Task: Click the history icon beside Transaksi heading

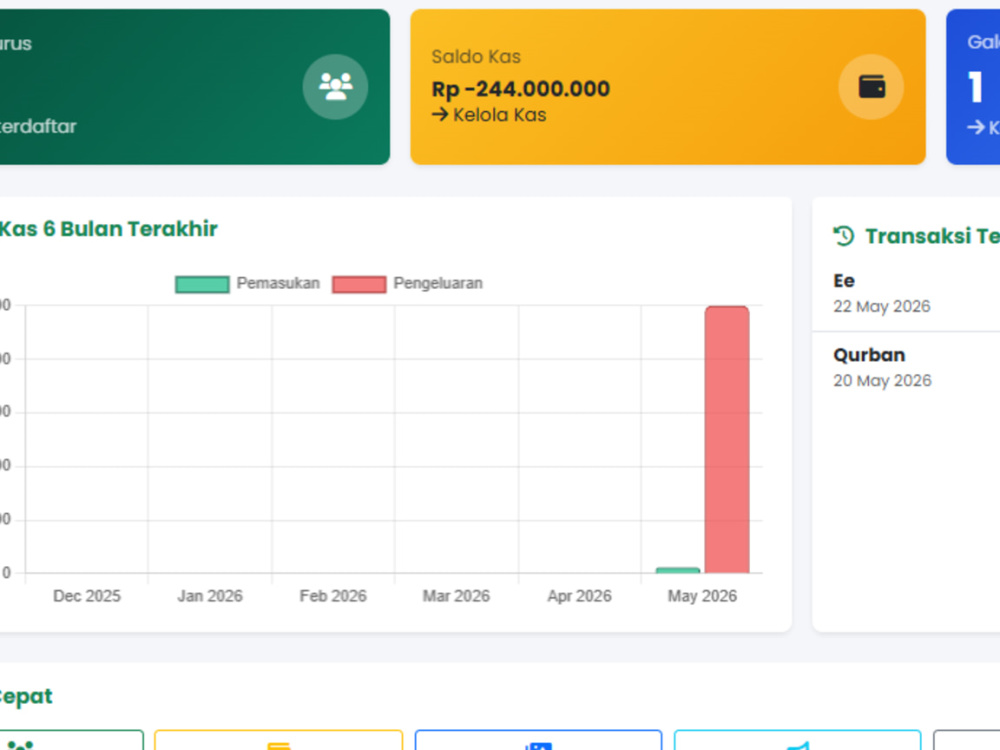Action: [844, 236]
